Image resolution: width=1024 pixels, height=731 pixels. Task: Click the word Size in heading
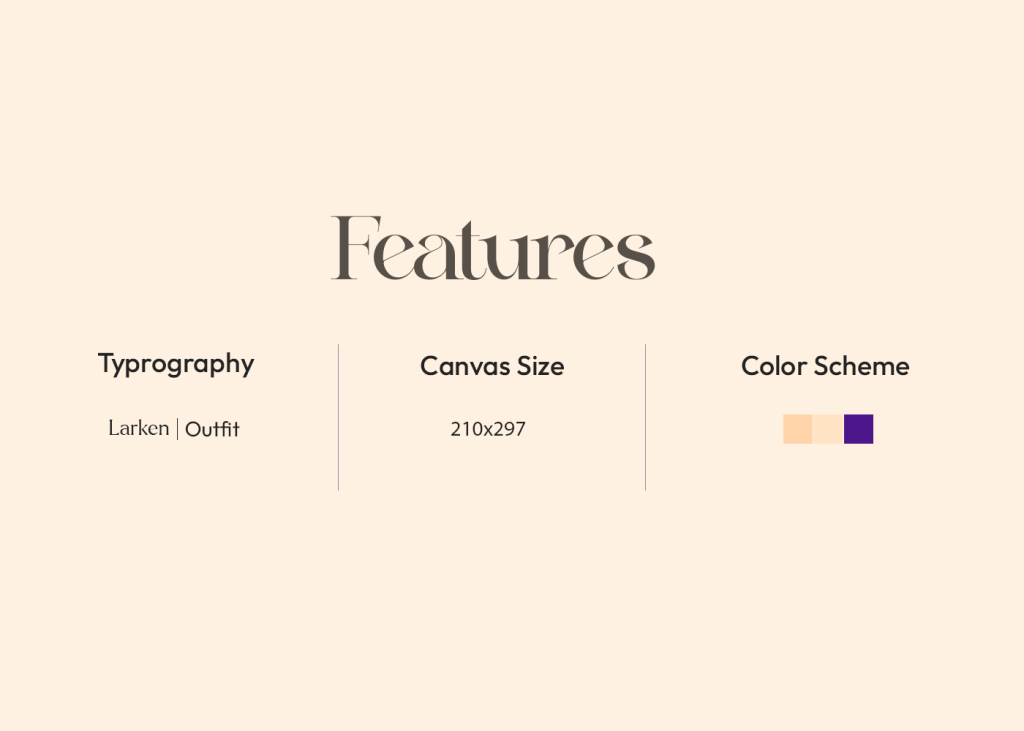coord(541,366)
